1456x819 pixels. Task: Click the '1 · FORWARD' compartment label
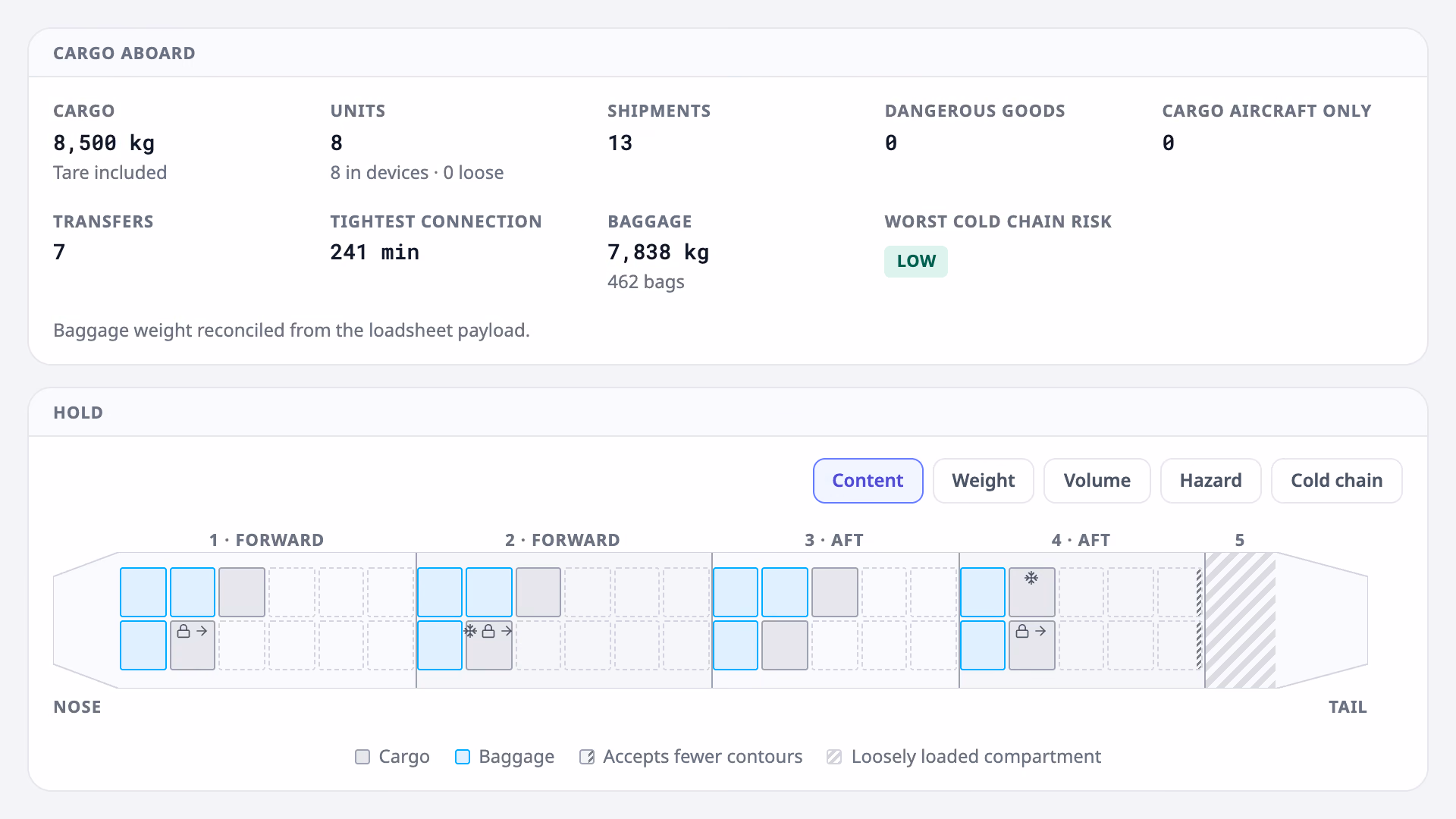(x=266, y=540)
